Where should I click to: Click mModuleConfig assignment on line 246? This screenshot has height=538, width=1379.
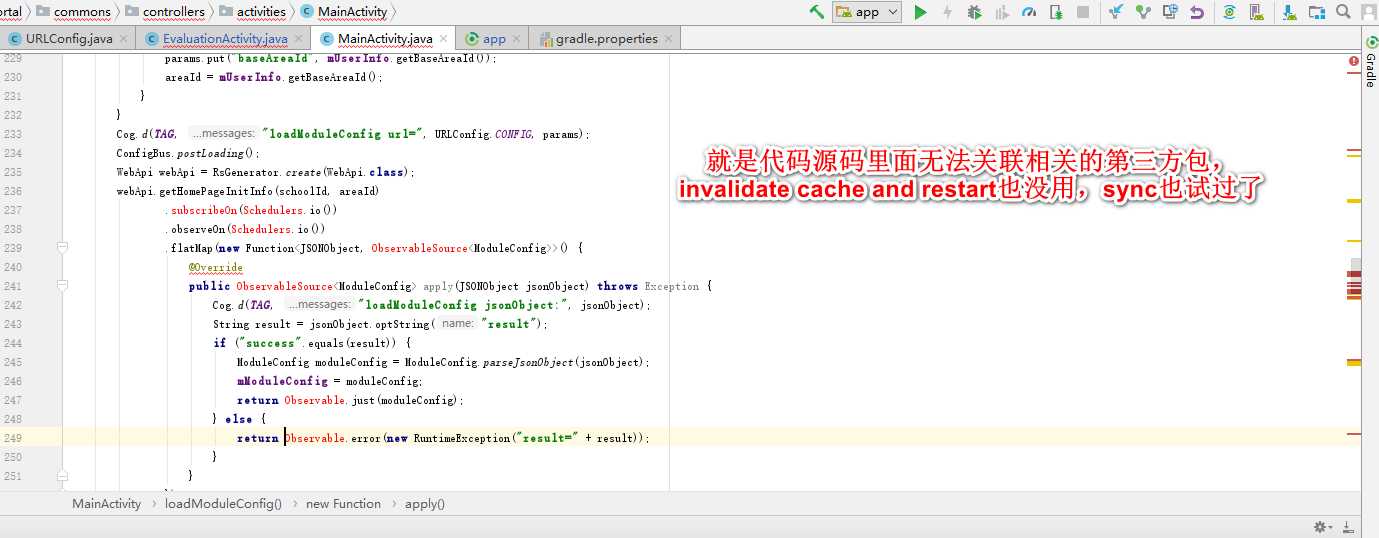tap(330, 381)
